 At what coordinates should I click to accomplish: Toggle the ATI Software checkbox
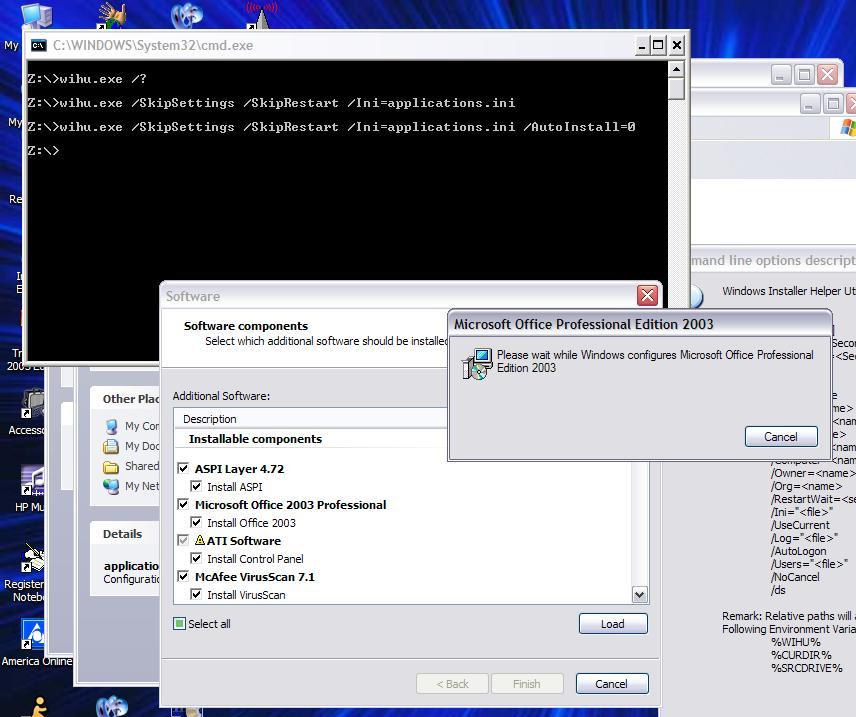pyautogui.click(x=183, y=541)
